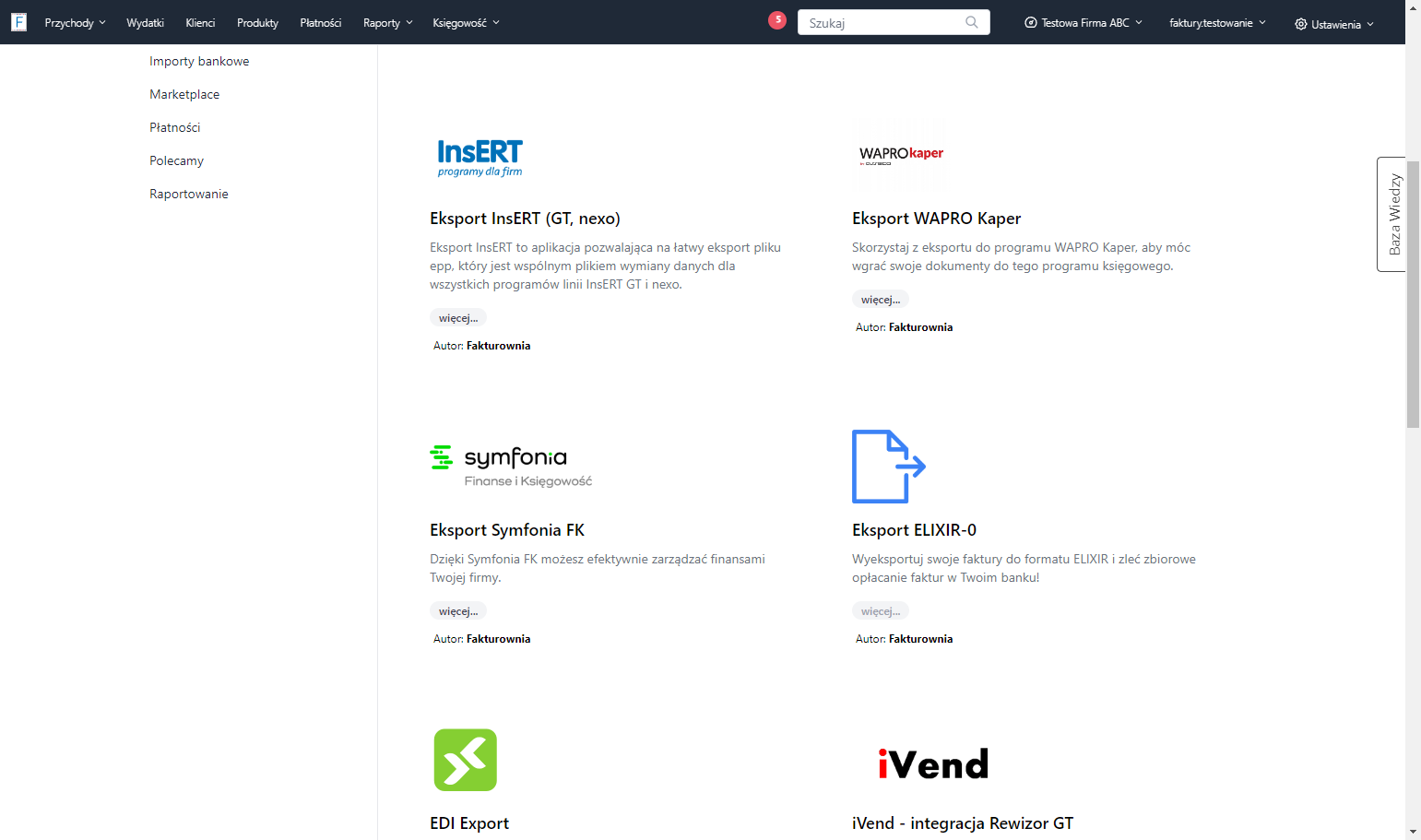Select Marketplace category in the sidebar

184,94
